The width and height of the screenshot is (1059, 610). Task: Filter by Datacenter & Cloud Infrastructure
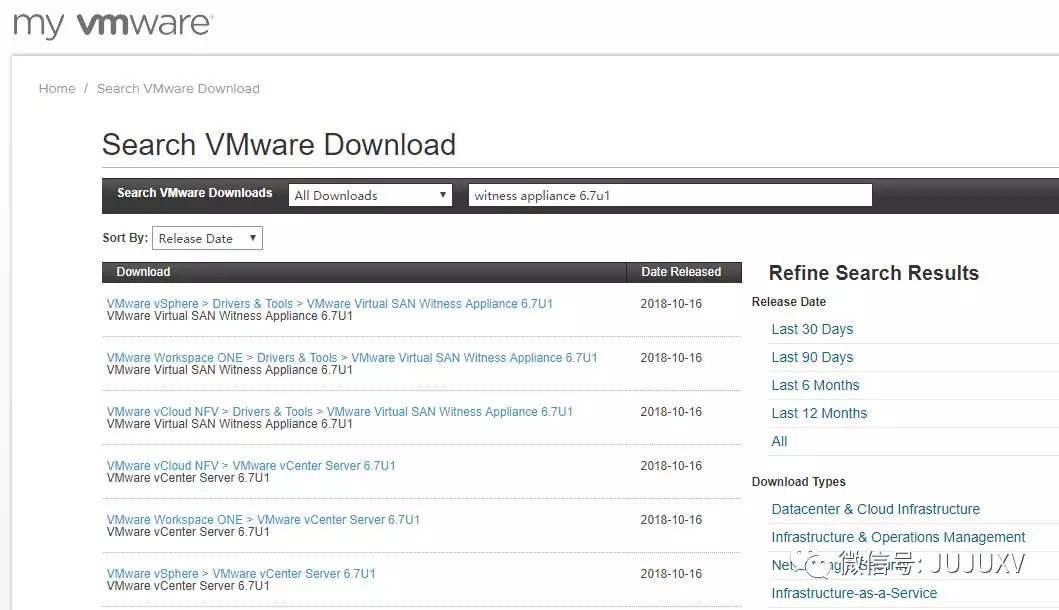pos(875,509)
